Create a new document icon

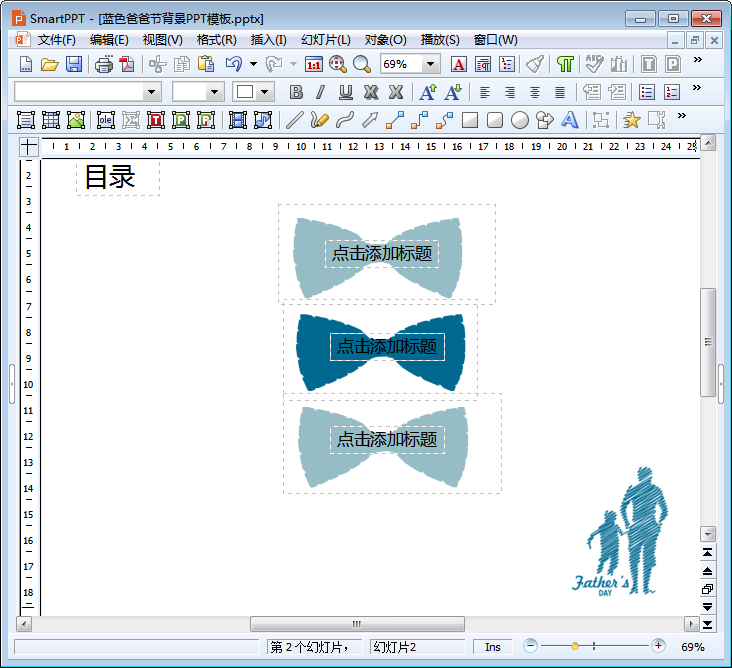click(26, 64)
